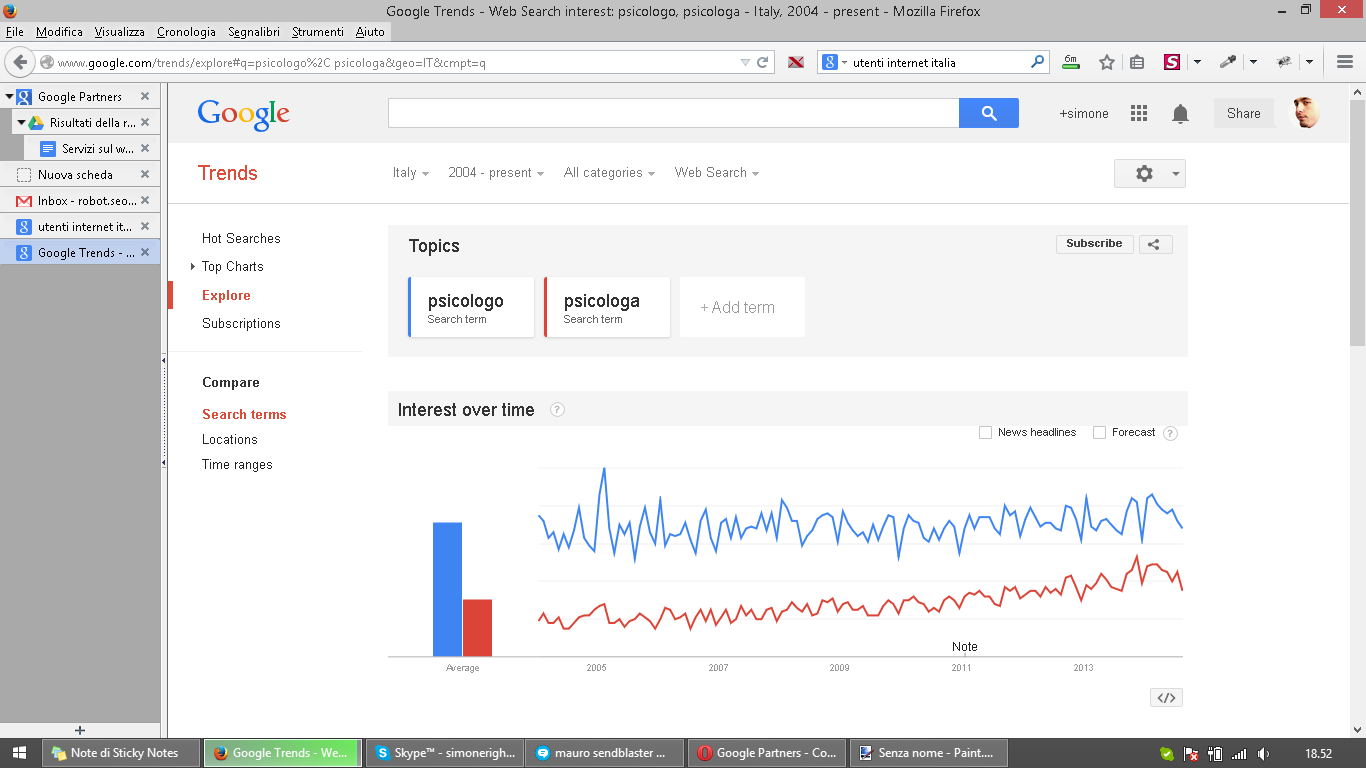
Task: Click the red X toolbar icon
Action: [x=797, y=62]
